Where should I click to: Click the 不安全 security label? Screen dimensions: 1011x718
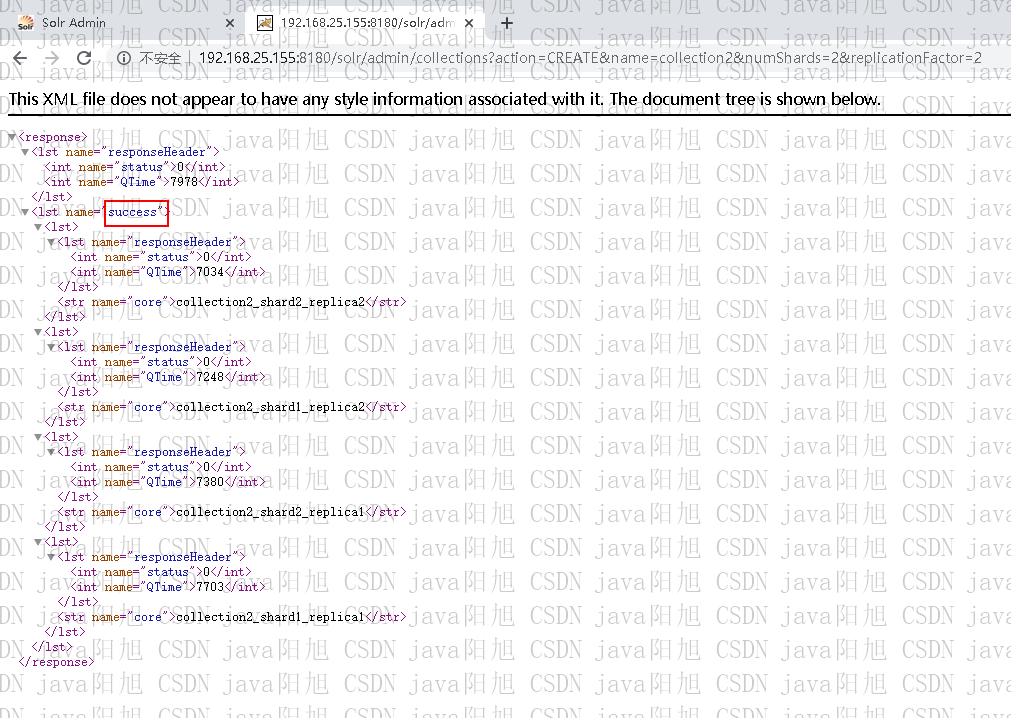(160, 58)
